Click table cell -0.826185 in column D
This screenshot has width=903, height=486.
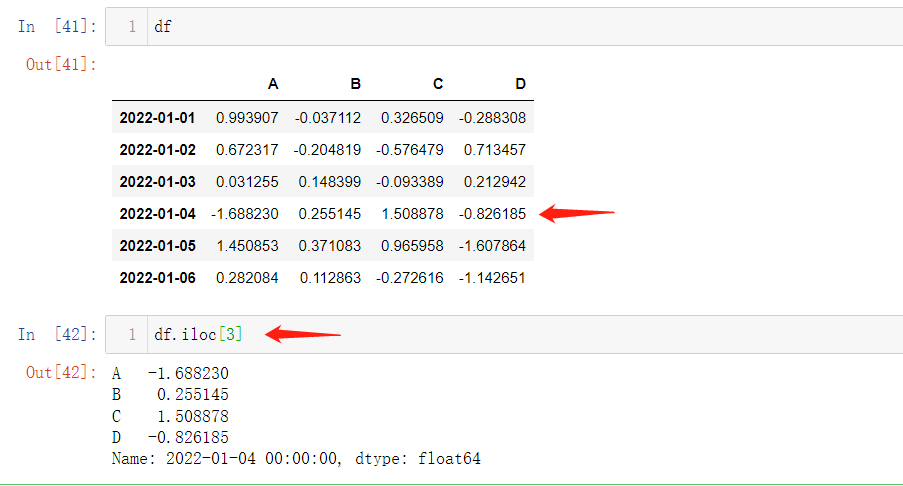(x=492, y=214)
